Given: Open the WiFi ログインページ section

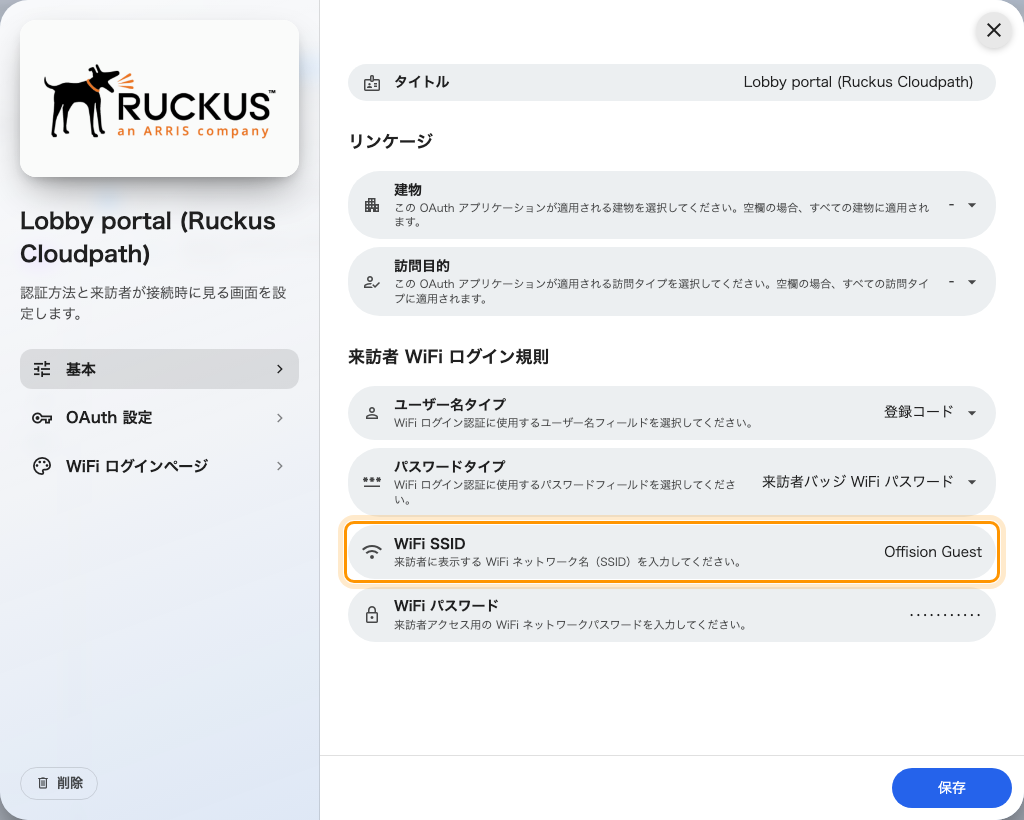Looking at the screenshot, I should pos(159,466).
